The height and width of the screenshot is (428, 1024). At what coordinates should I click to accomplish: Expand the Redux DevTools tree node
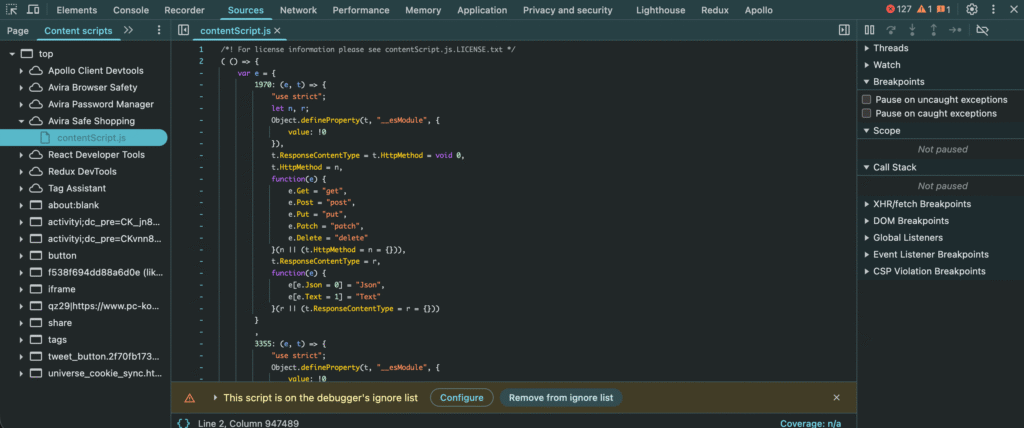(x=22, y=172)
